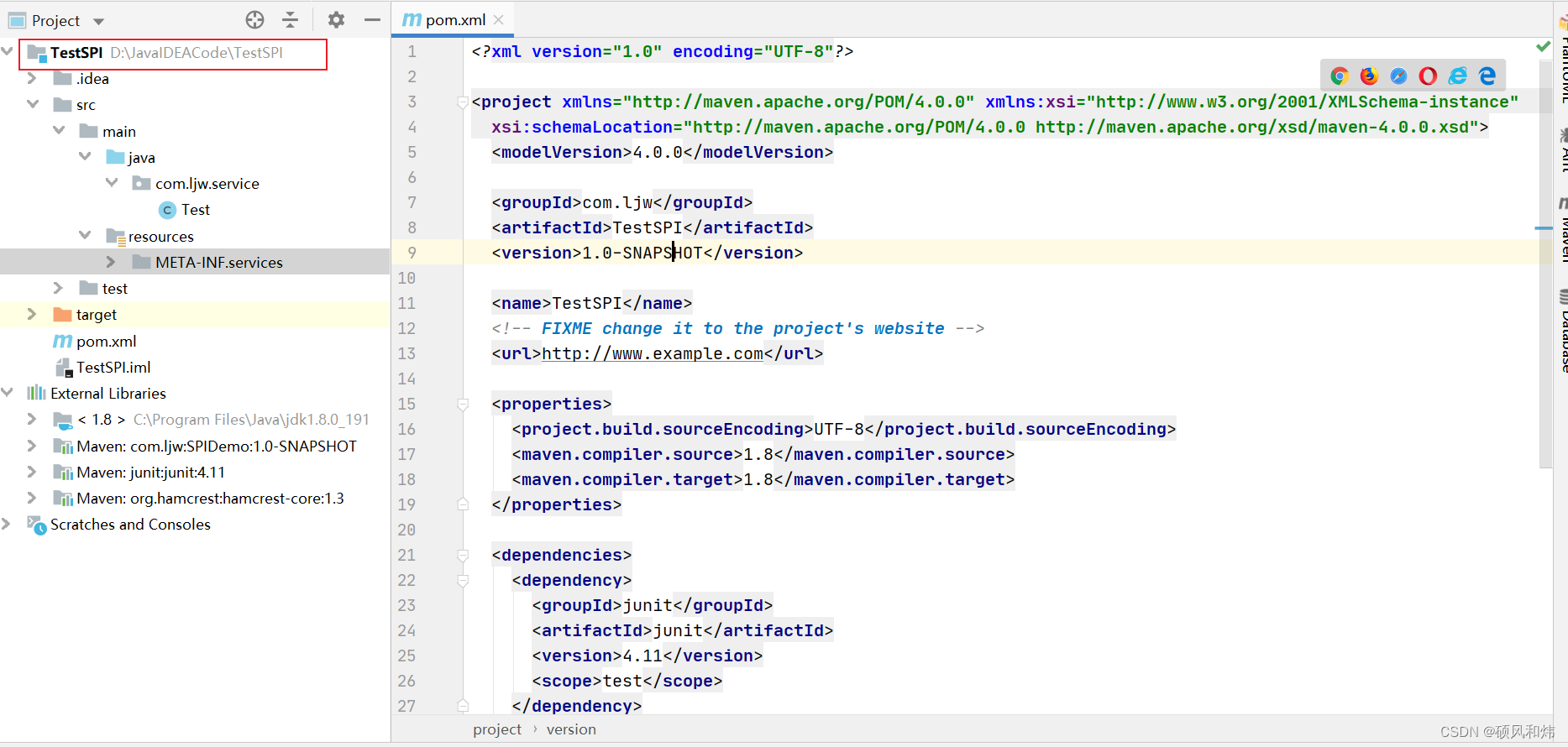Screen dimensions: 1568x747
Task: Expand the test folder
Action: pos(58,288)
